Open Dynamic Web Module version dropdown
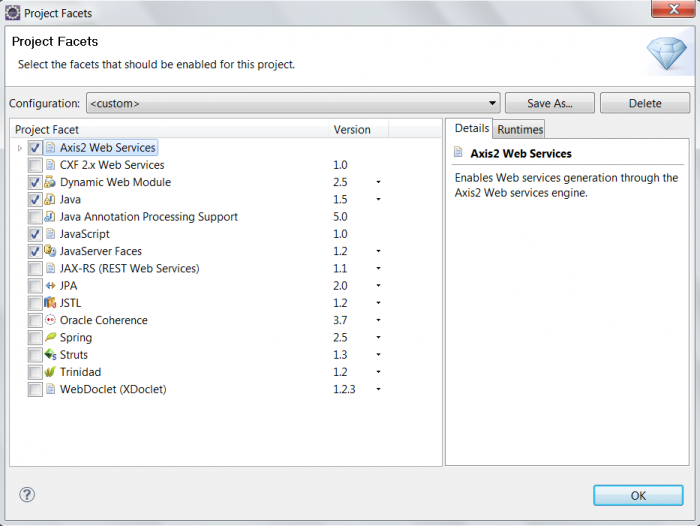 (378, 182)
